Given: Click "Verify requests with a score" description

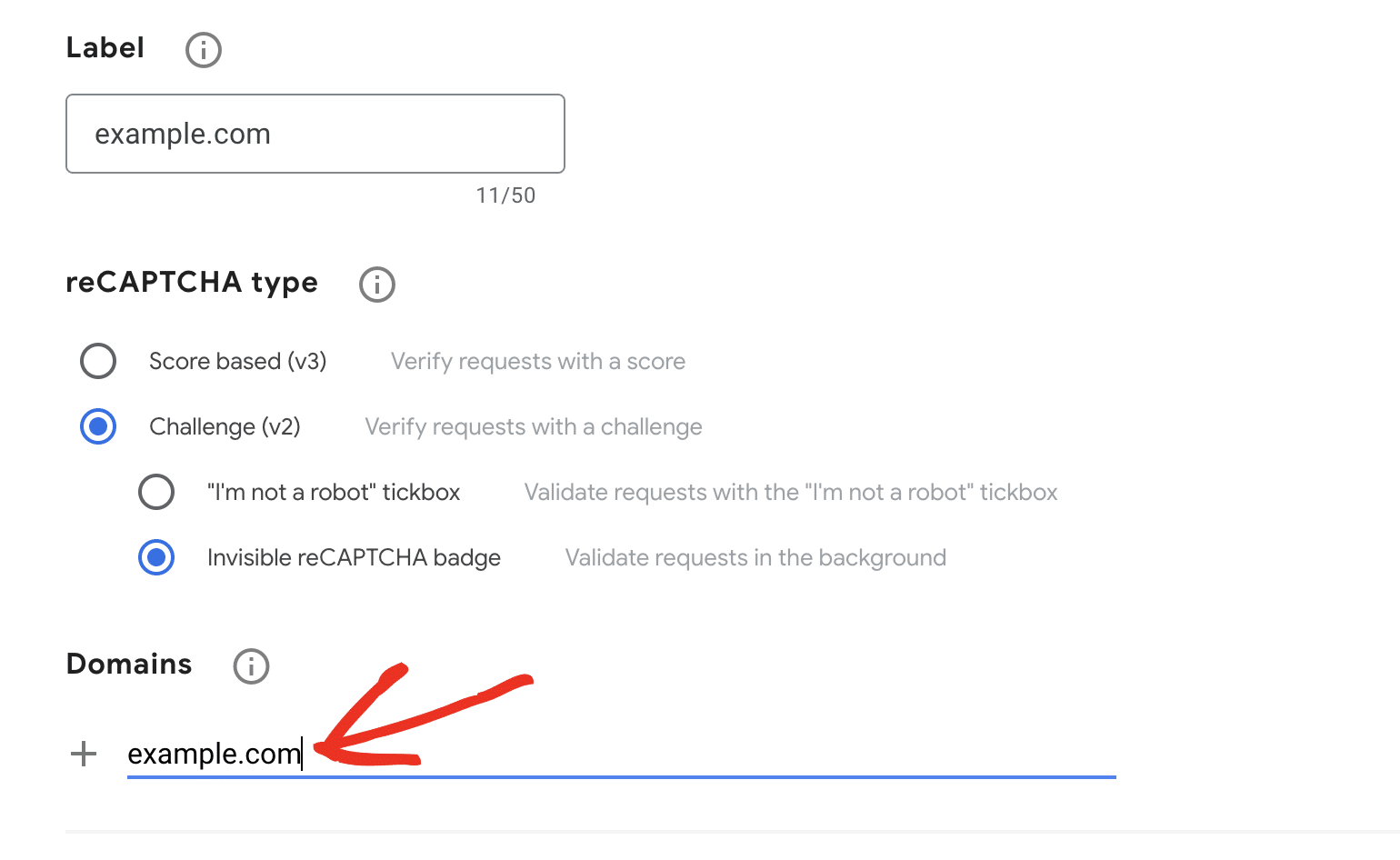Looking at the screenshot, I should tap(538, 362).
